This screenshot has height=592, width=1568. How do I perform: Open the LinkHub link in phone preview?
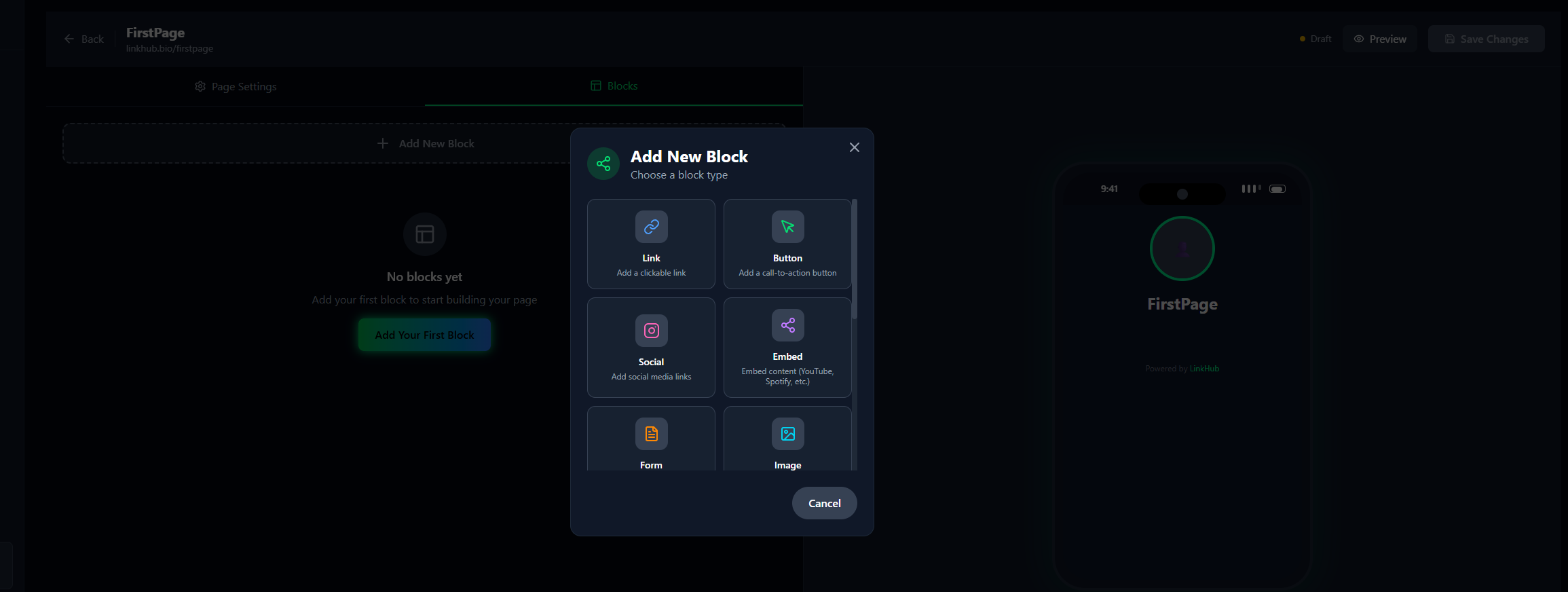[x=1204, y=369]
